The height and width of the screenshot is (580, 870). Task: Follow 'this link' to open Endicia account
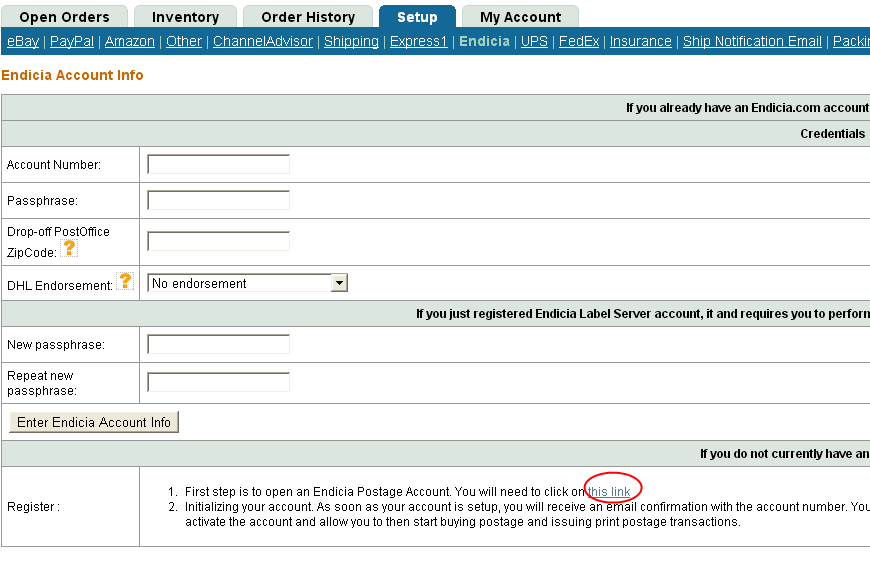point(609,492)
